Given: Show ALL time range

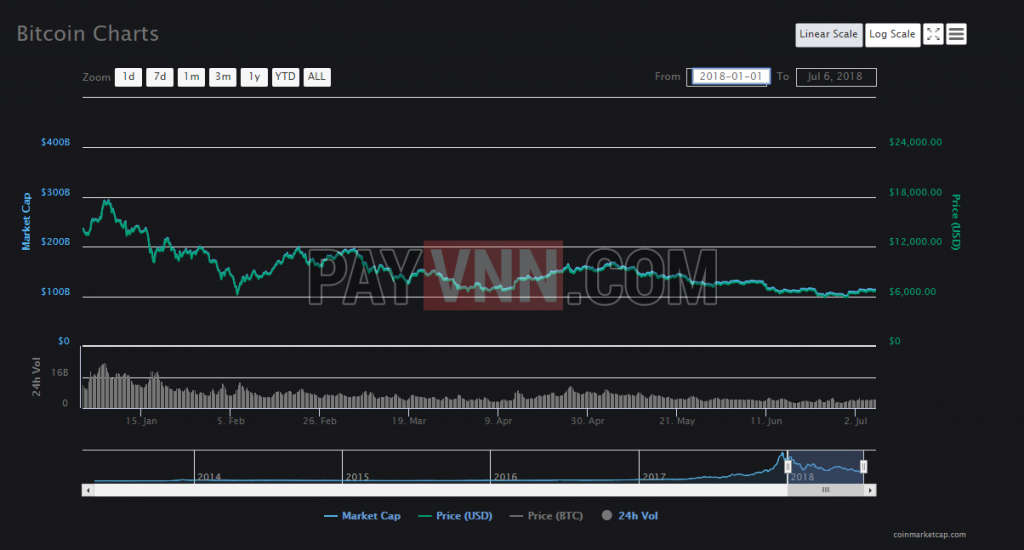Looking at the screenshot, I should click(x=317, y=77).
